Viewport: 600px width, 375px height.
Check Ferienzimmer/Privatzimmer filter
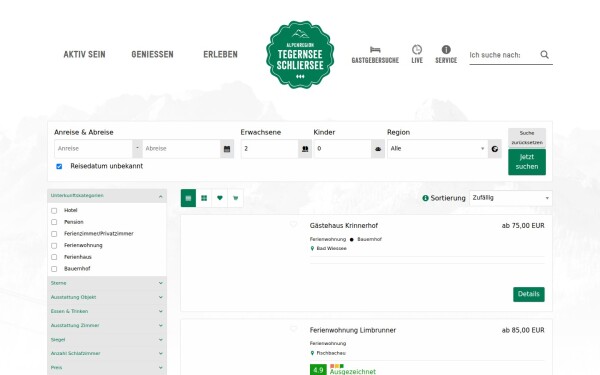[x=54, y=234]
